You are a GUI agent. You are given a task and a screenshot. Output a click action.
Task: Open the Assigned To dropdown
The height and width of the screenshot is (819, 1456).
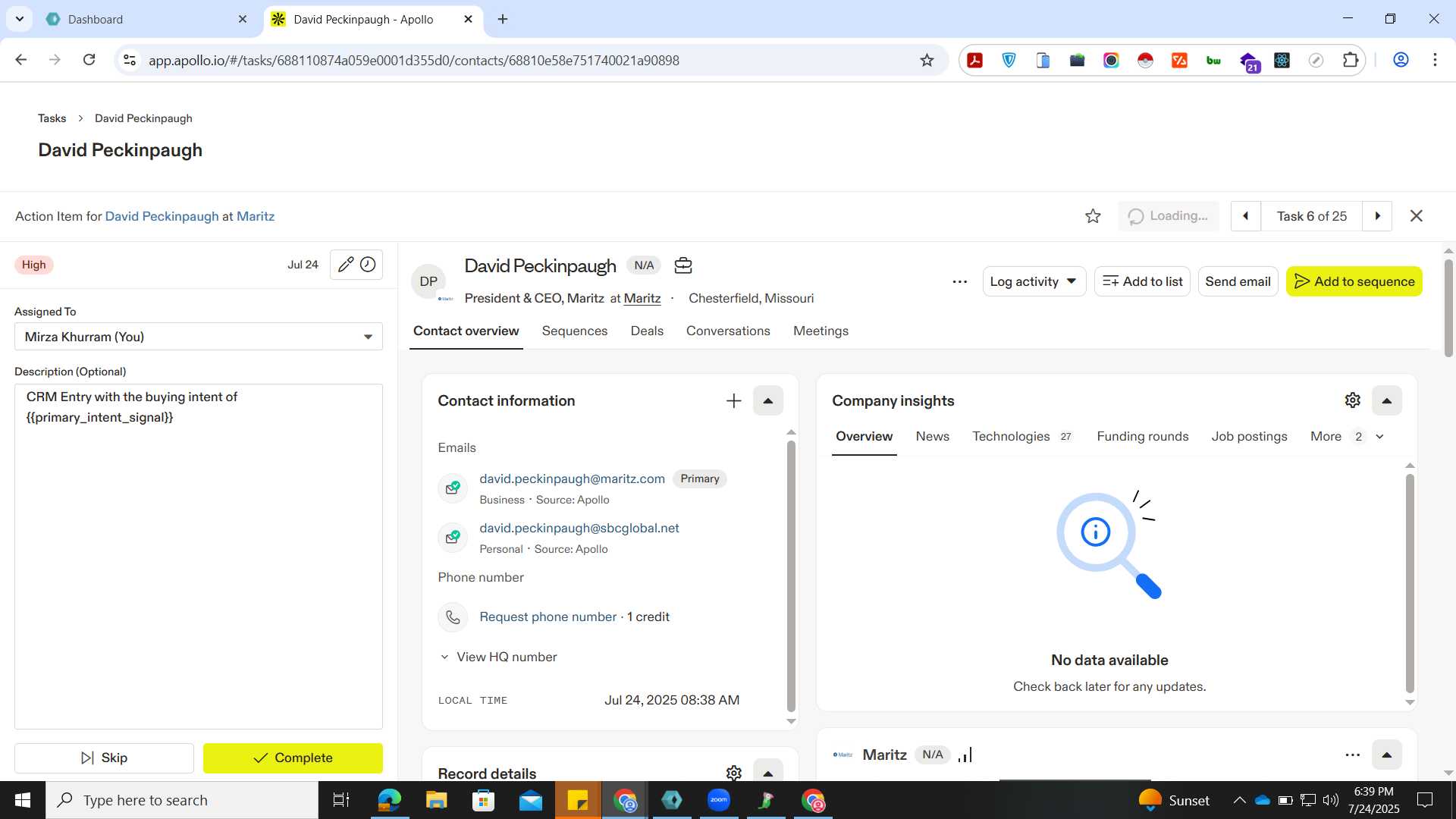[199, 337]
